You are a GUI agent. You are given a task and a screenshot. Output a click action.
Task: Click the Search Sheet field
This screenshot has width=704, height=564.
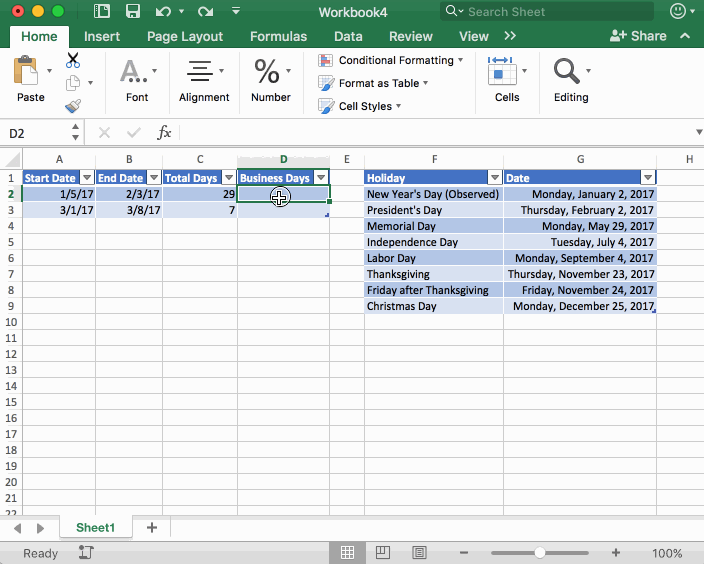[x=547, y=11]
